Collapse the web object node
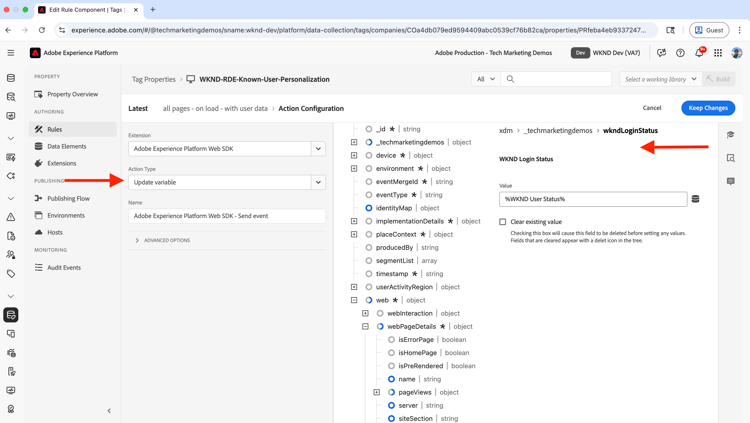The image size is (750, 423). pyautogui.click(x=354, y=300)
